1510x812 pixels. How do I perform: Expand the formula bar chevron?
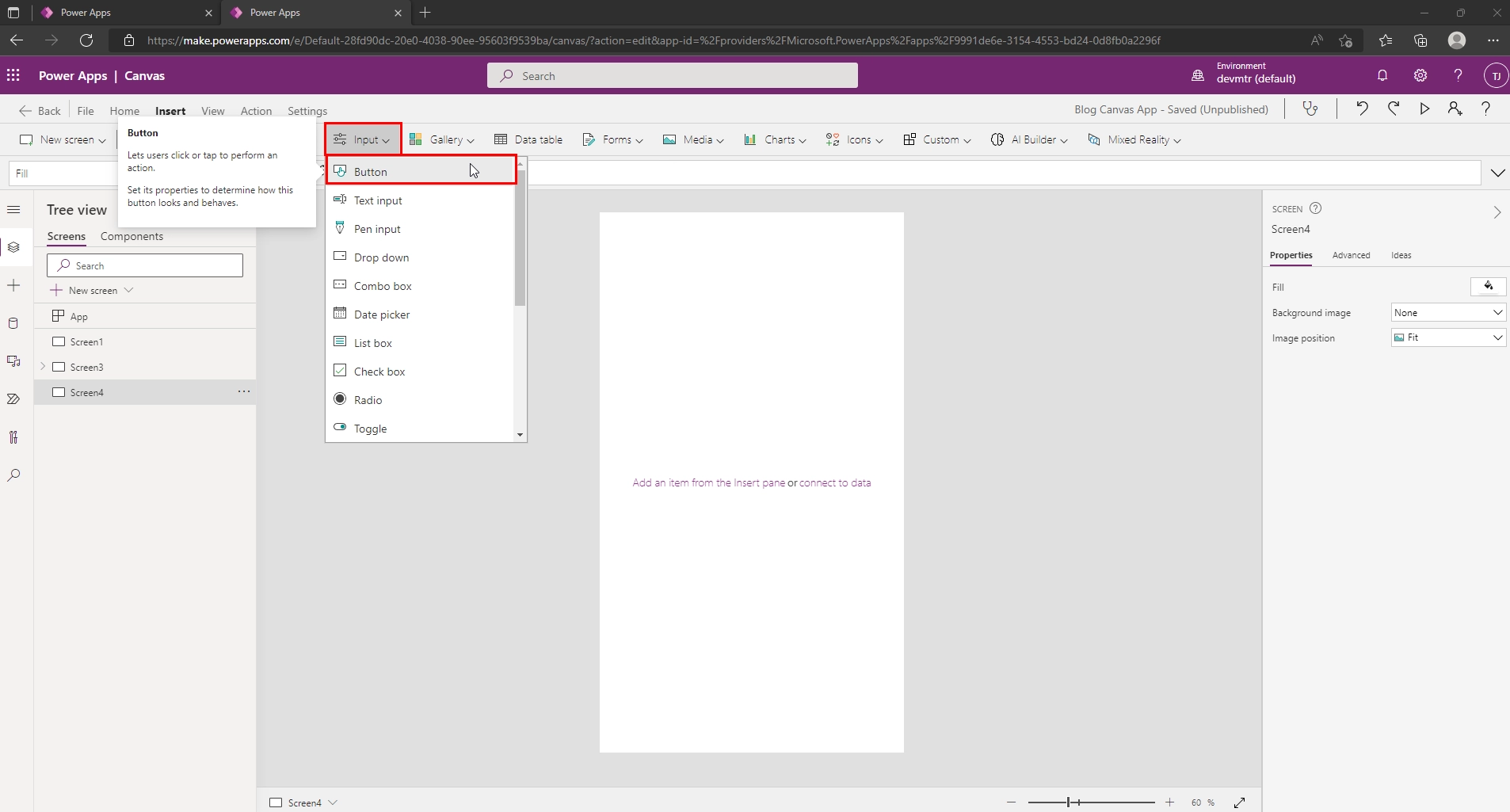click(1497, 173)
